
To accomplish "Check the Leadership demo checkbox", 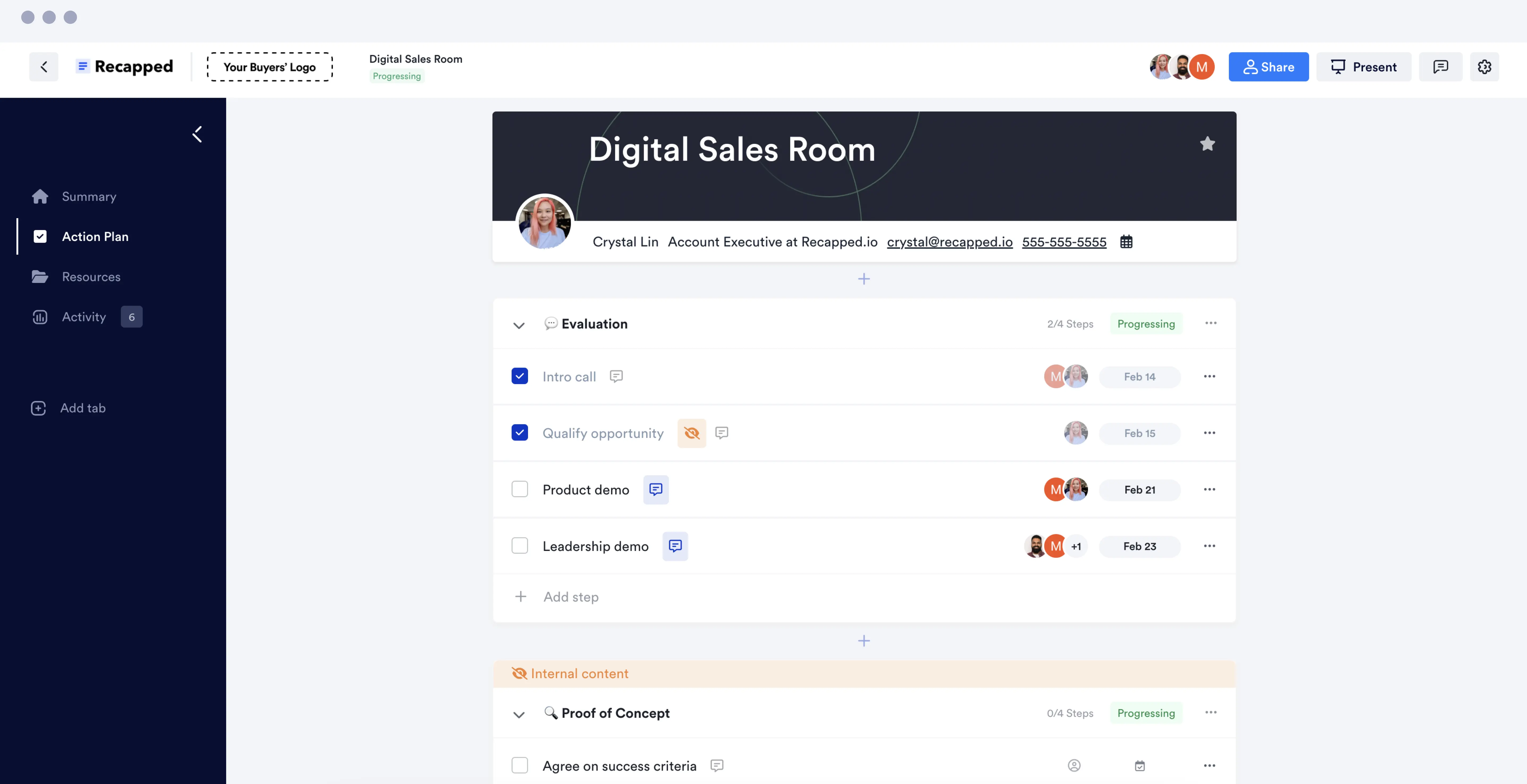I will [520, 546].
